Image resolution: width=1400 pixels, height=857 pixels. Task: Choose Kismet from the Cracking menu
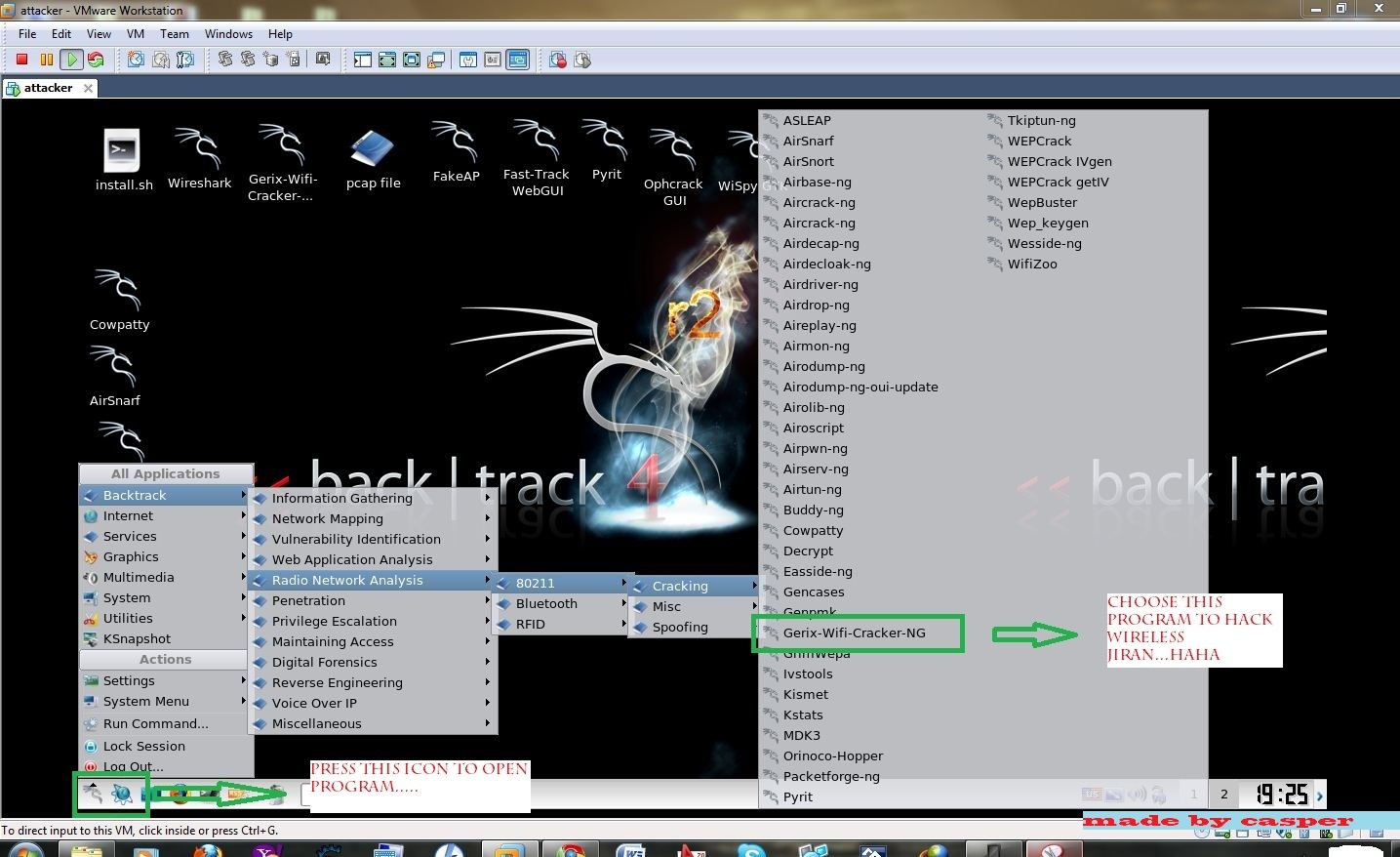click(805, 694)
